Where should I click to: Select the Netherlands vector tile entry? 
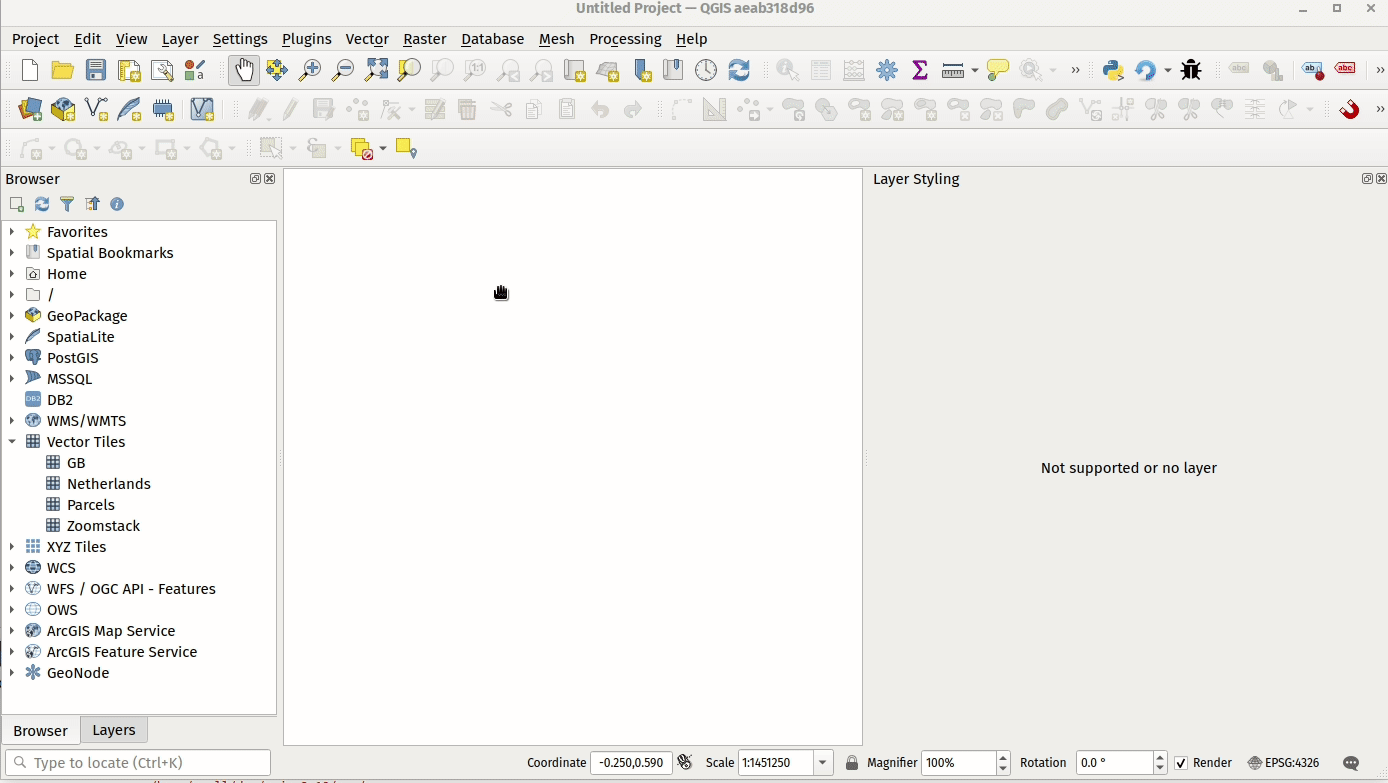point(108,484)
